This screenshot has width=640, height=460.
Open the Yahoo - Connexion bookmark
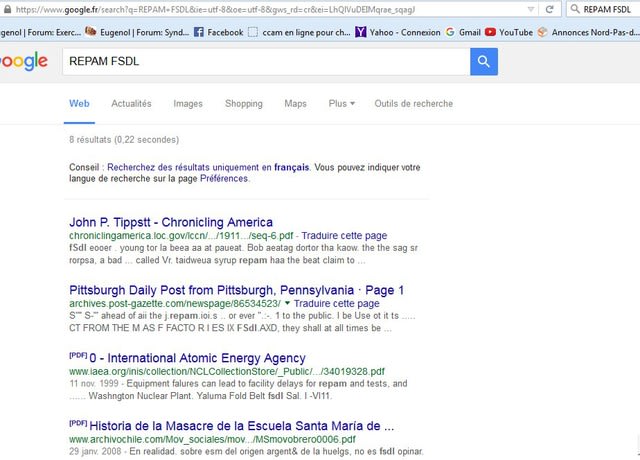[396, 32]
